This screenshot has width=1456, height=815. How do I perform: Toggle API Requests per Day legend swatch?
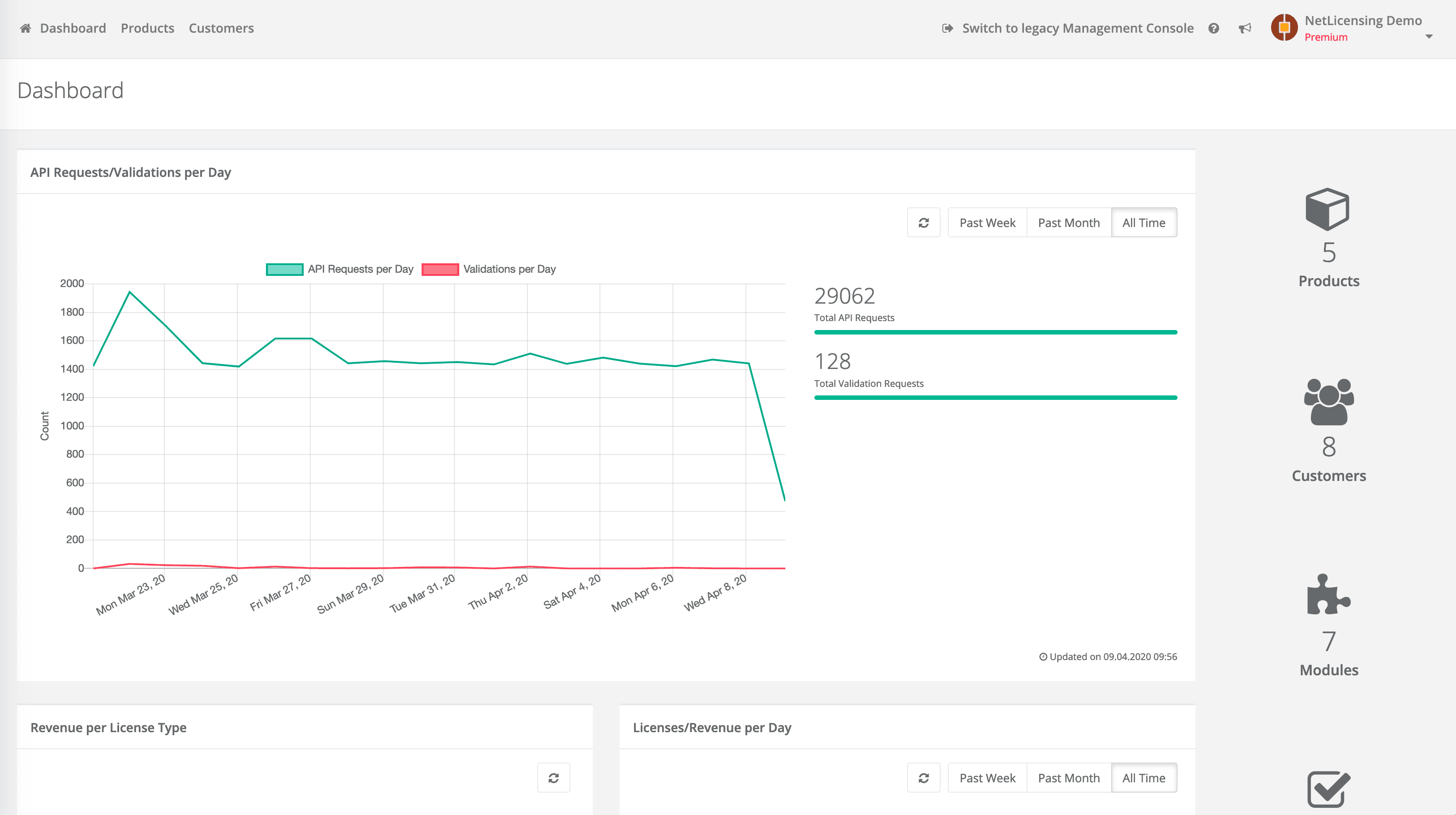point(284,270)
